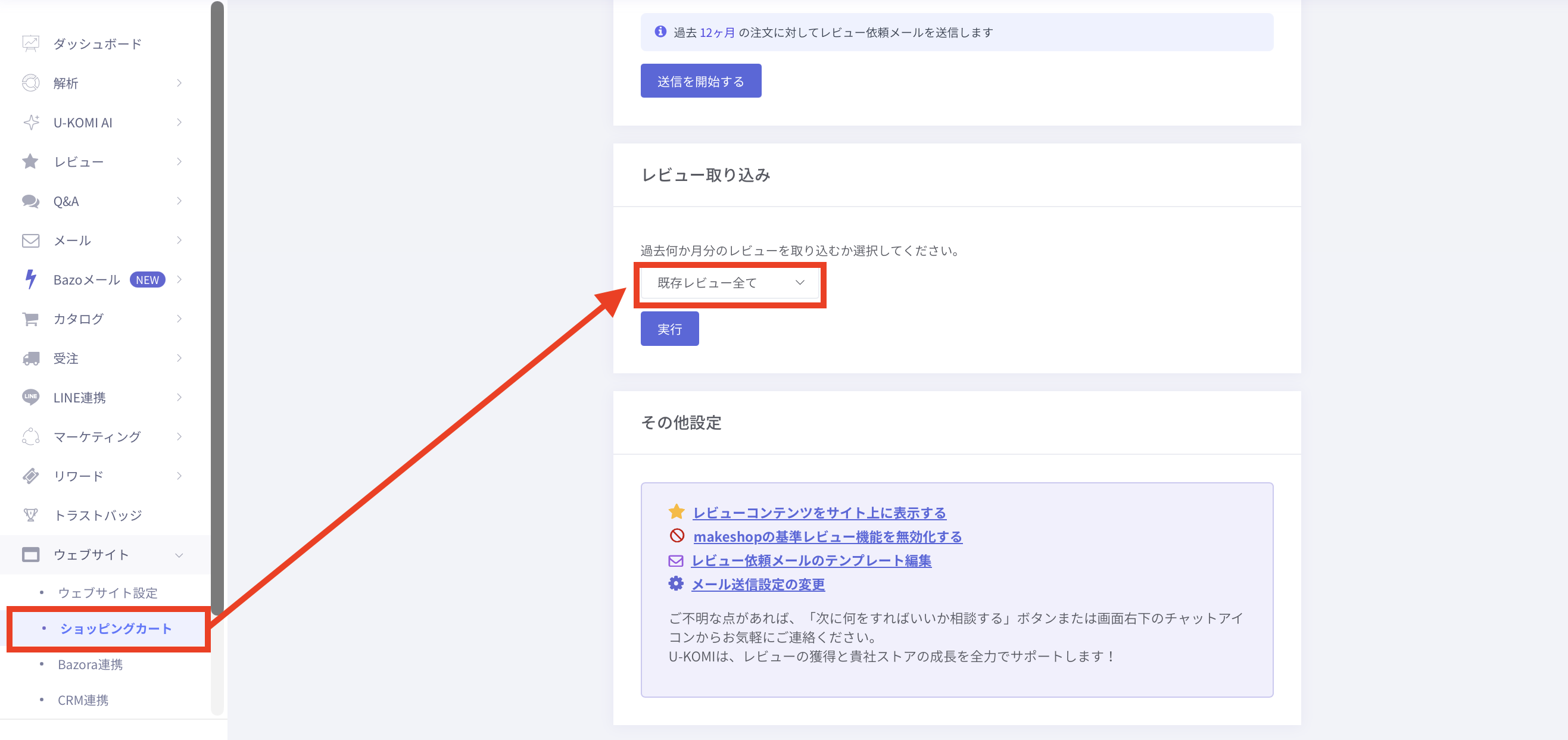Click the LINE連携 chat icon
This screenshot has height=740, width=1568.
coord(30,397)
